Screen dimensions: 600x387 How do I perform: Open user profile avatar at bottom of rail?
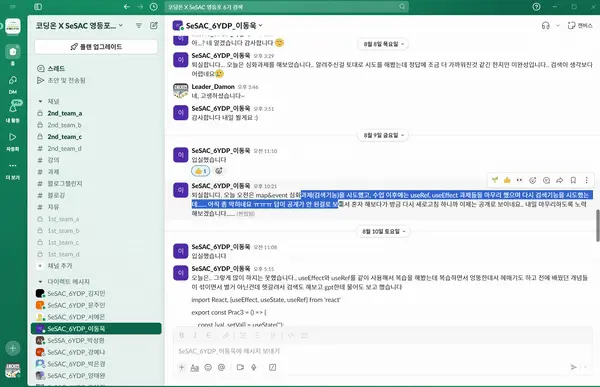(13, 371)
